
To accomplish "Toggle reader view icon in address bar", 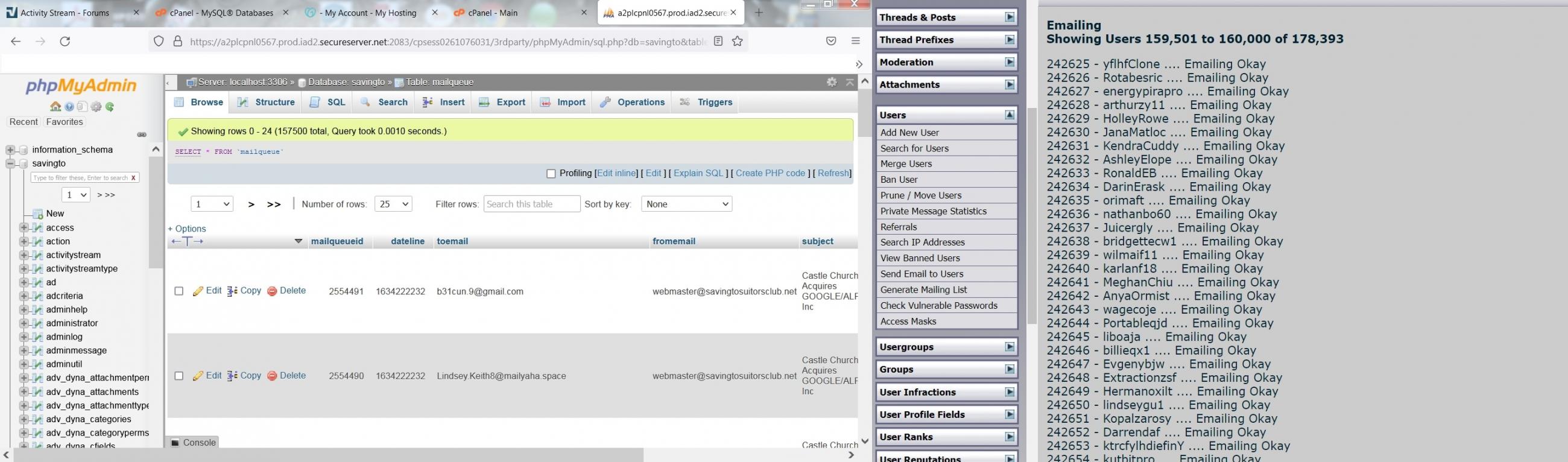I will (718, 42).
